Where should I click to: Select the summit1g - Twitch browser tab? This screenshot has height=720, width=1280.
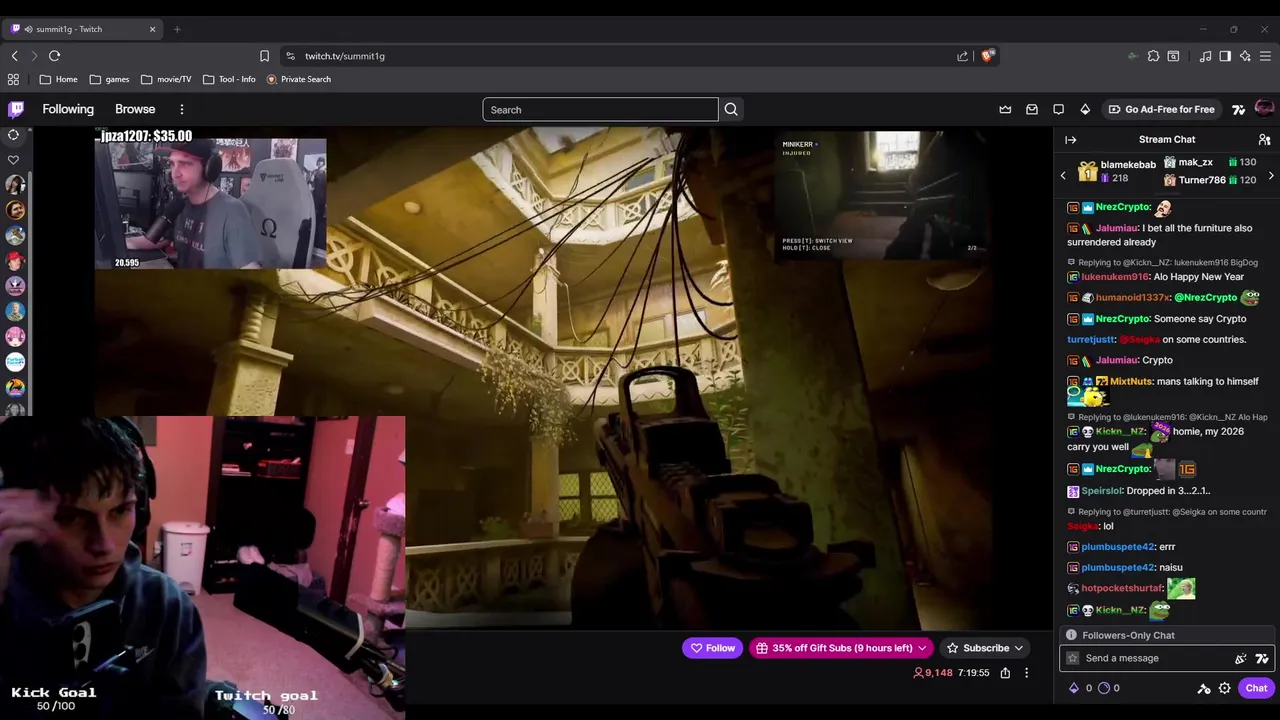coord(84,29)
